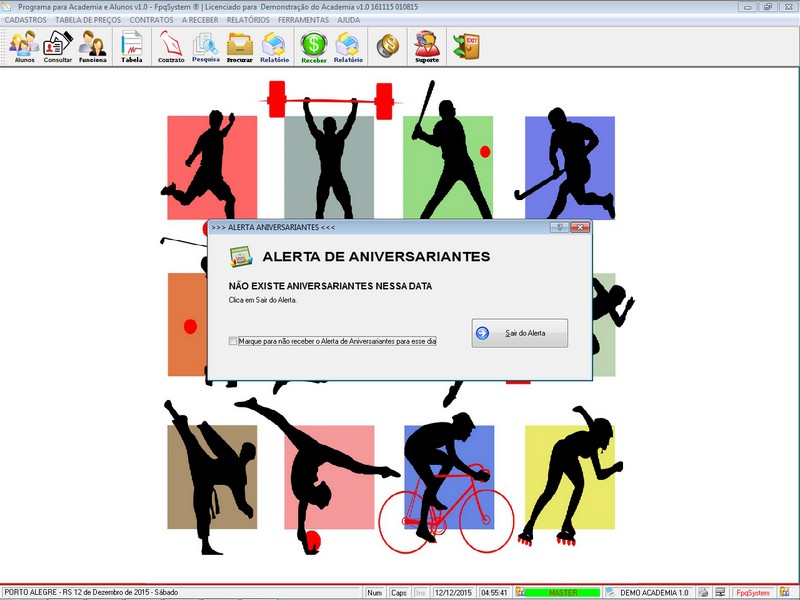Open Relatório icon next to Procurar
Viewport: 800px width, 600px height.
point(274,46)
